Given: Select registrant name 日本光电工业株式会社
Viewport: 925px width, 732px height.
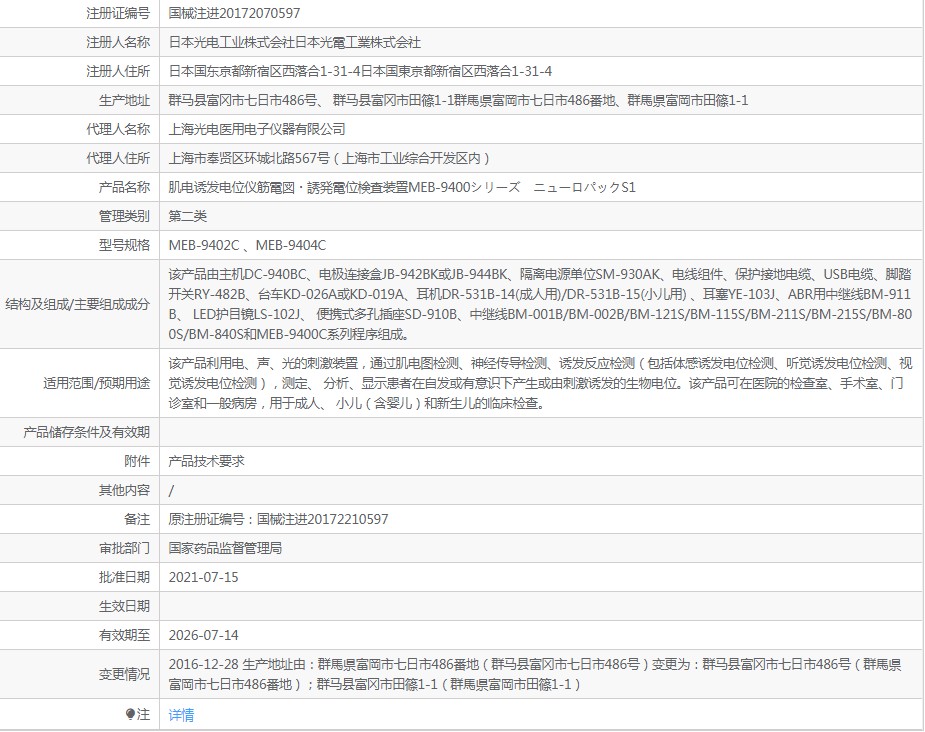Looking at the screenshot, I should pos(231,42).
